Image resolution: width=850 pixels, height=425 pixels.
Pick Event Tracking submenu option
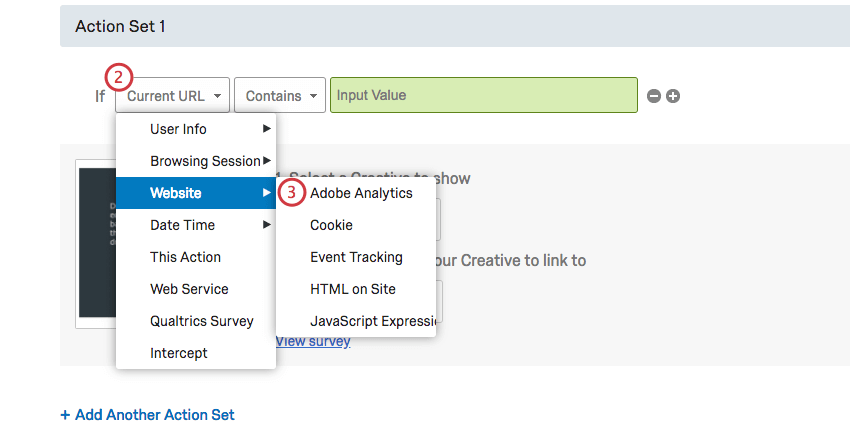click(x=356, y=257)
